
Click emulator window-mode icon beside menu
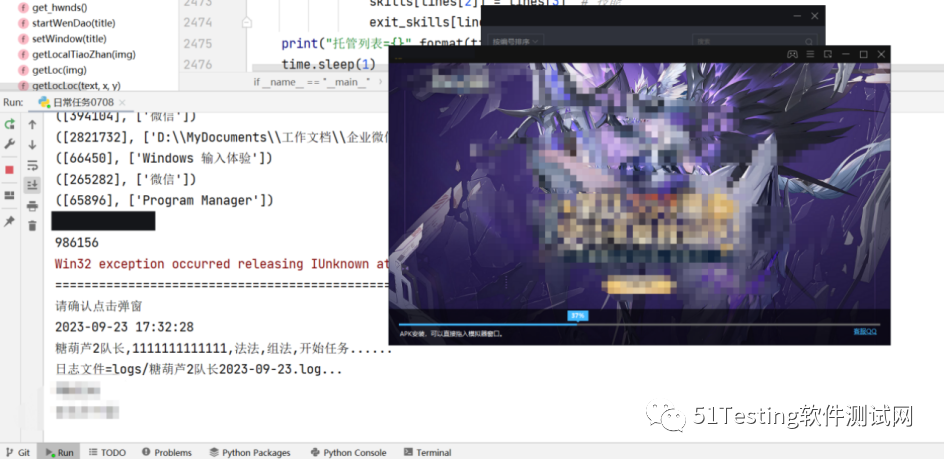pyautogui.click(x=828, y=54)
